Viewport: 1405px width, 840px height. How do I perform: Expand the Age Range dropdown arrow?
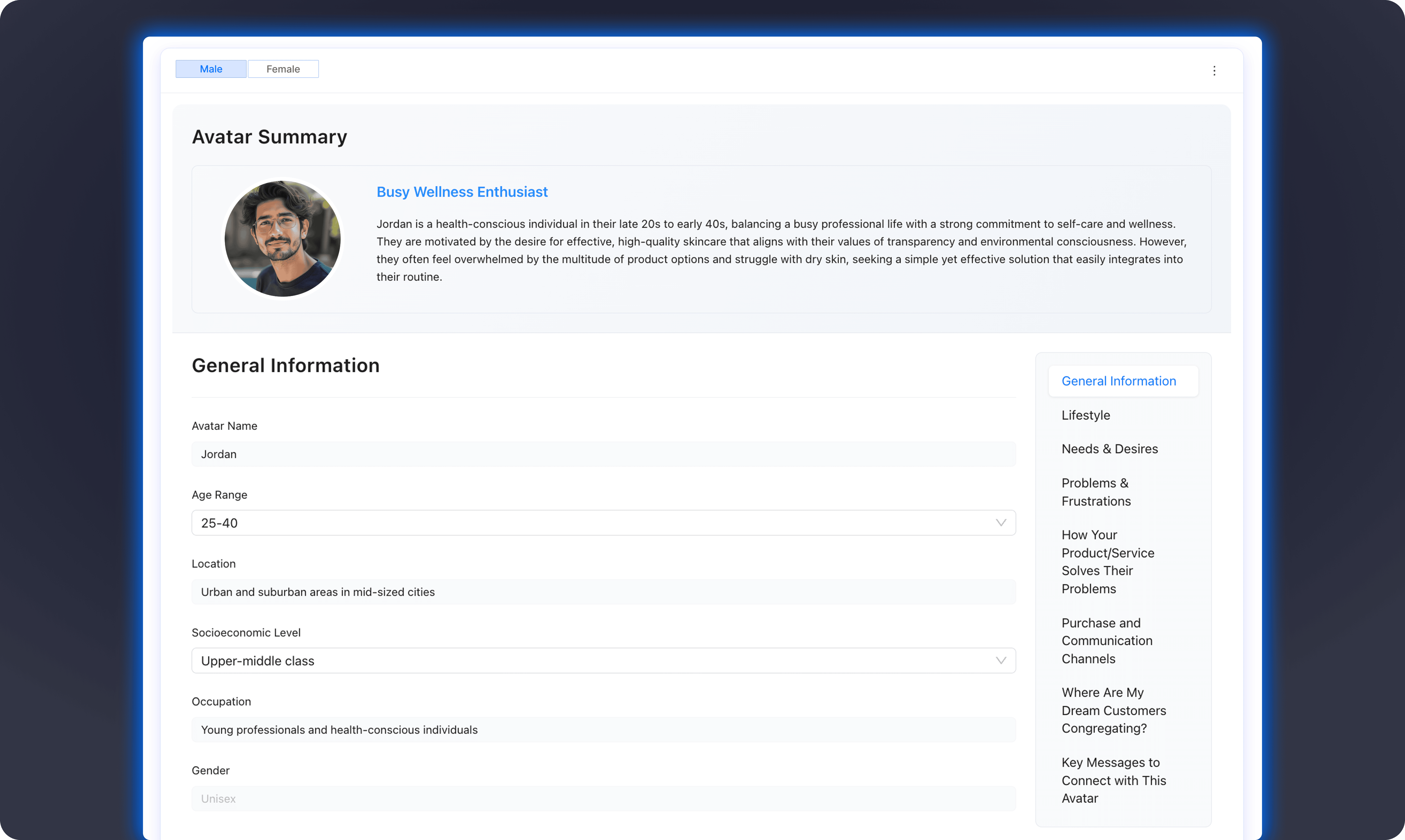point(1000,522)
